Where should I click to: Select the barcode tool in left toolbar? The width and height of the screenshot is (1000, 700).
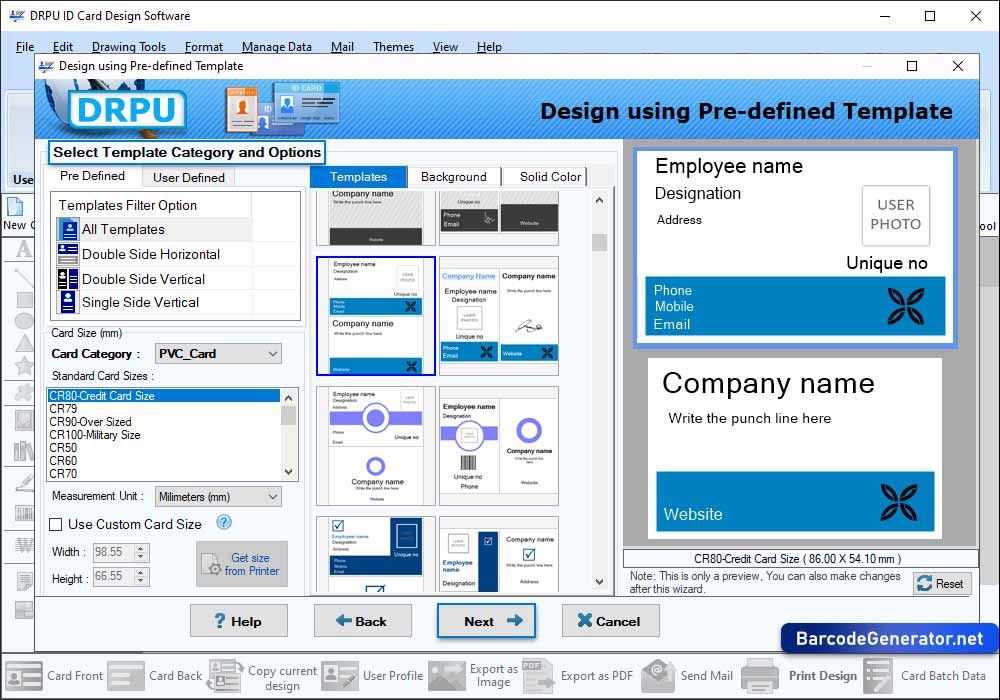[x=24, y=514]
